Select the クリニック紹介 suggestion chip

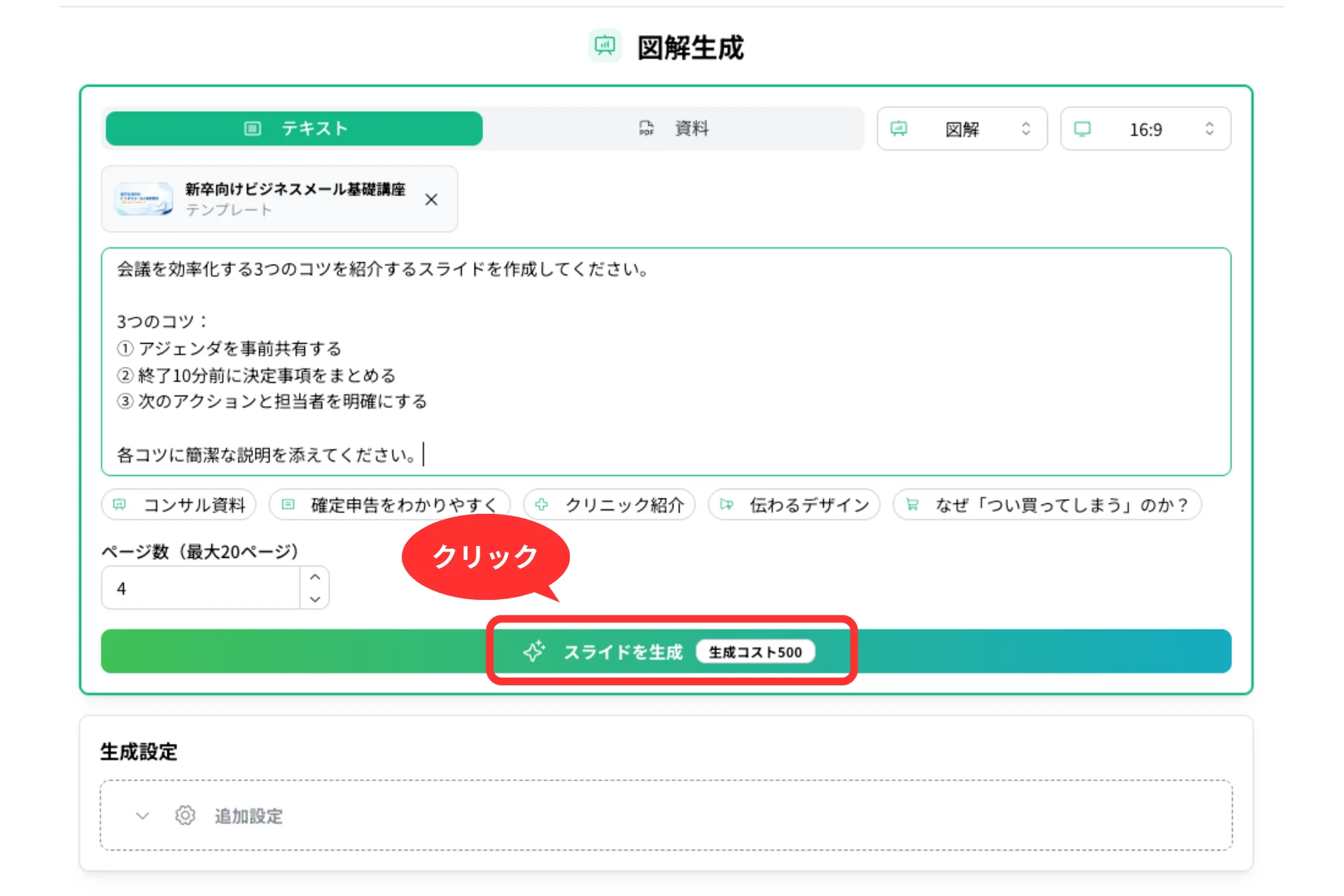(609, 505)
